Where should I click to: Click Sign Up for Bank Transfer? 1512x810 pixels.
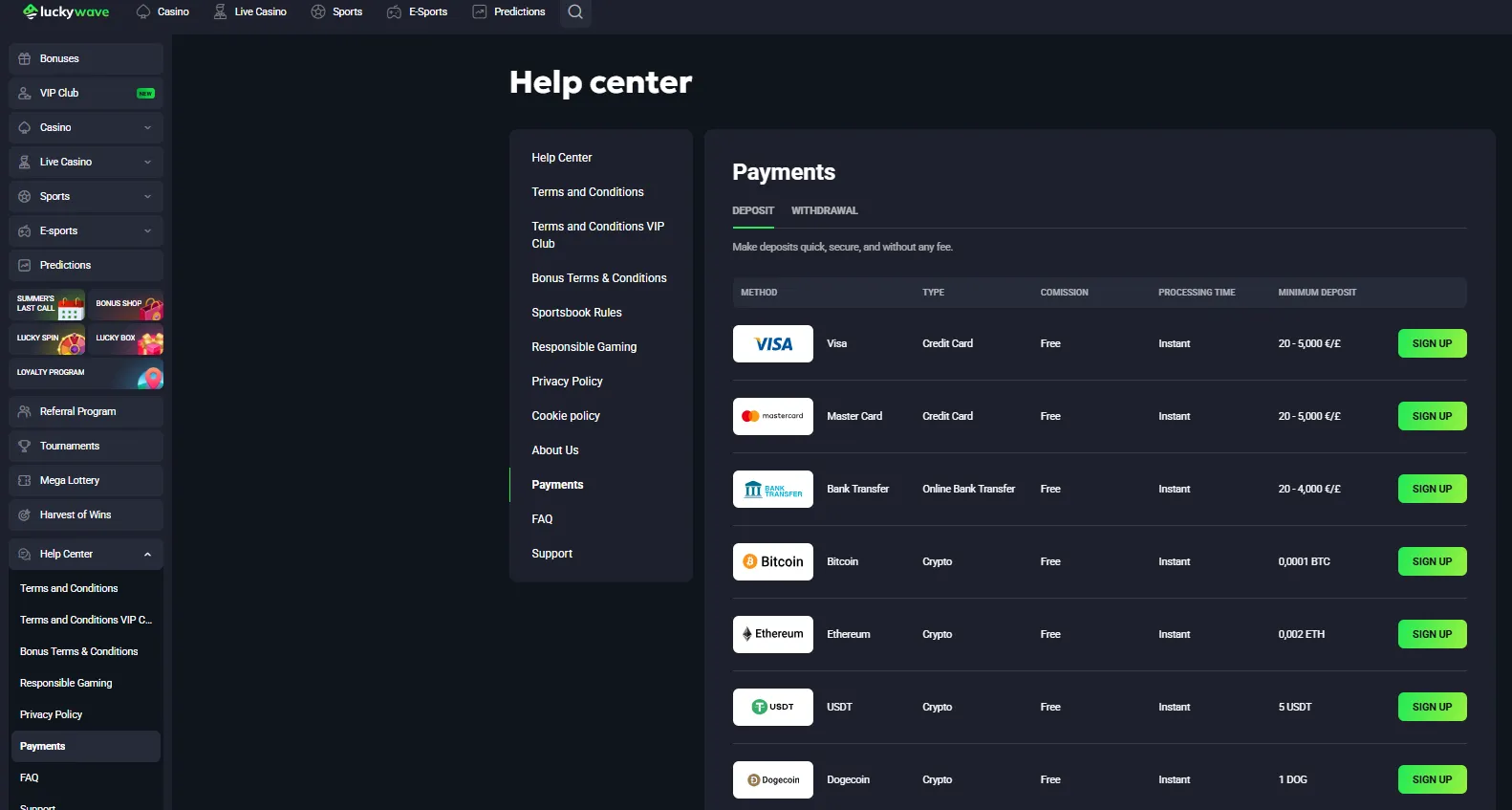coord(1432,489)
